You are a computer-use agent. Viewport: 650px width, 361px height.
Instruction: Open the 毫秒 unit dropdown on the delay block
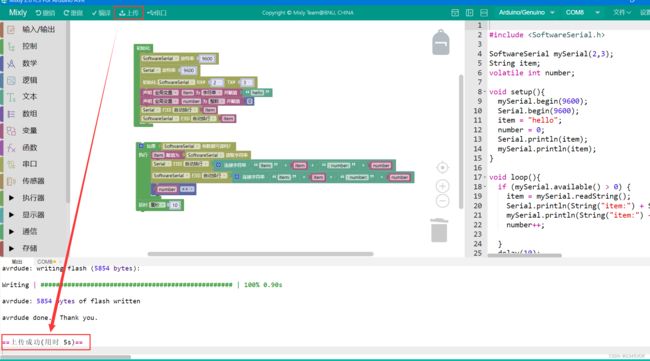tap(157, 205)
